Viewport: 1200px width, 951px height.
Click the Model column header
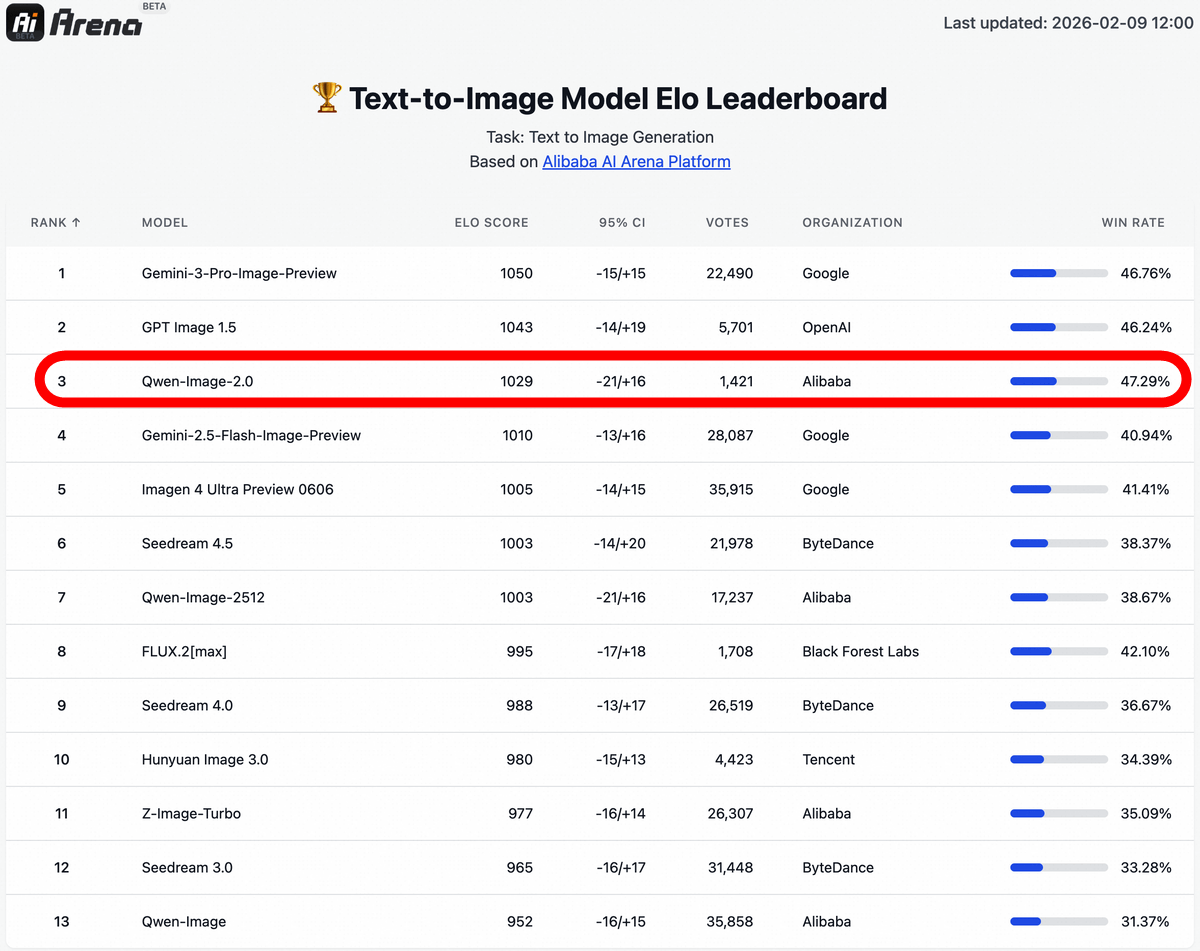[x=165, y=222]
